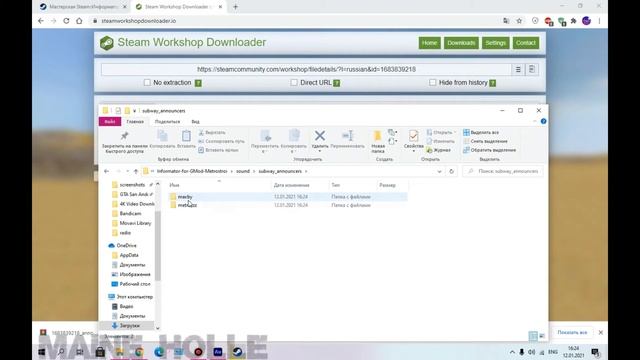Click the search subway_announcers field
Image resolution: width=640 pixels, height=360 pixels.
tap(503, 171)
